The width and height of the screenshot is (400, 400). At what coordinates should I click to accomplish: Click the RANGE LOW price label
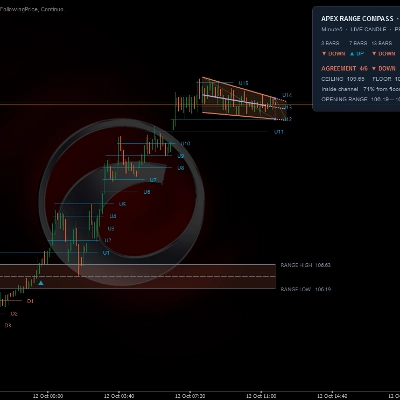(306, 289)
